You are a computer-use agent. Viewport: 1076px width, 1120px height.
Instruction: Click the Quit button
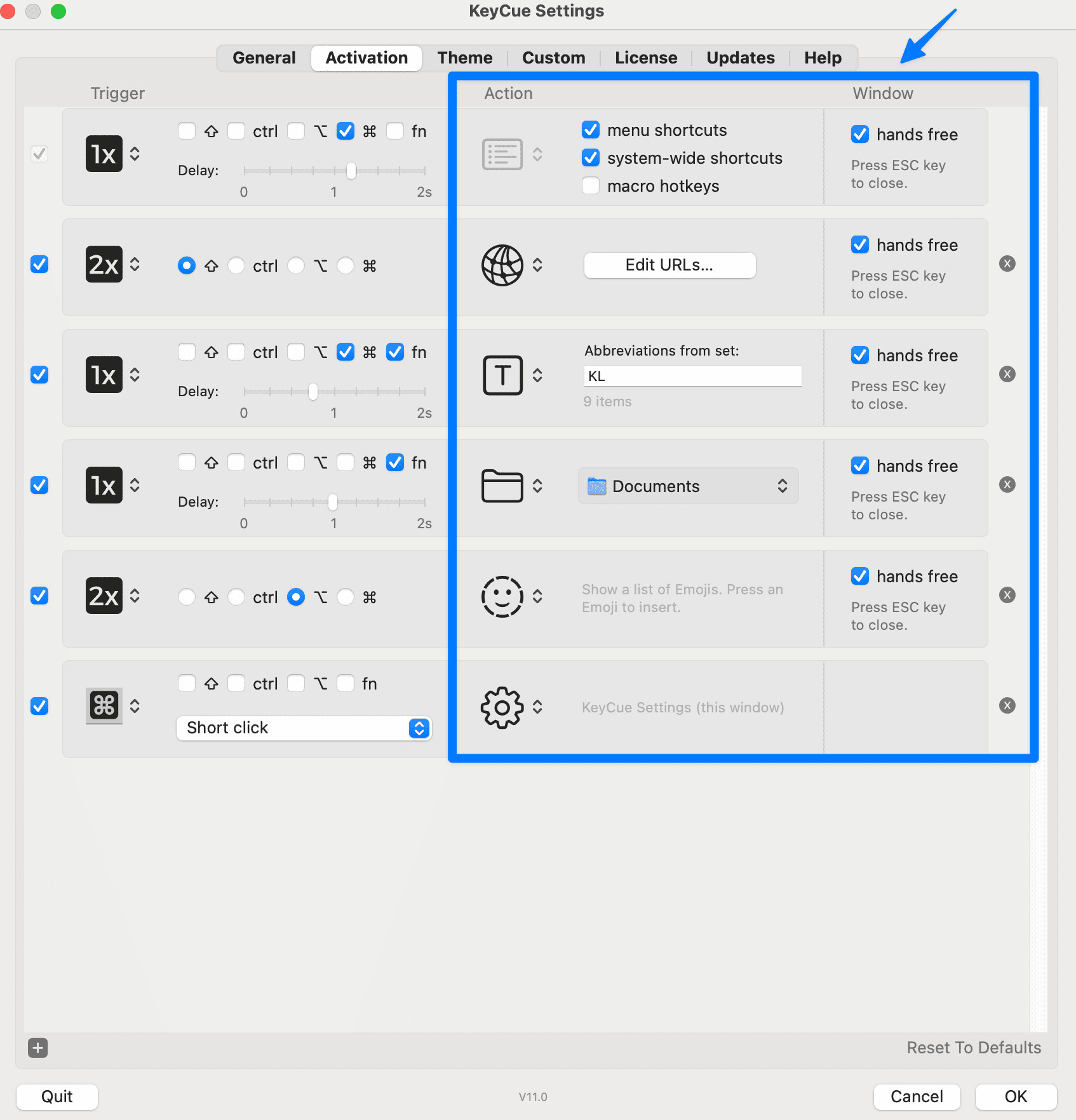57,1097
